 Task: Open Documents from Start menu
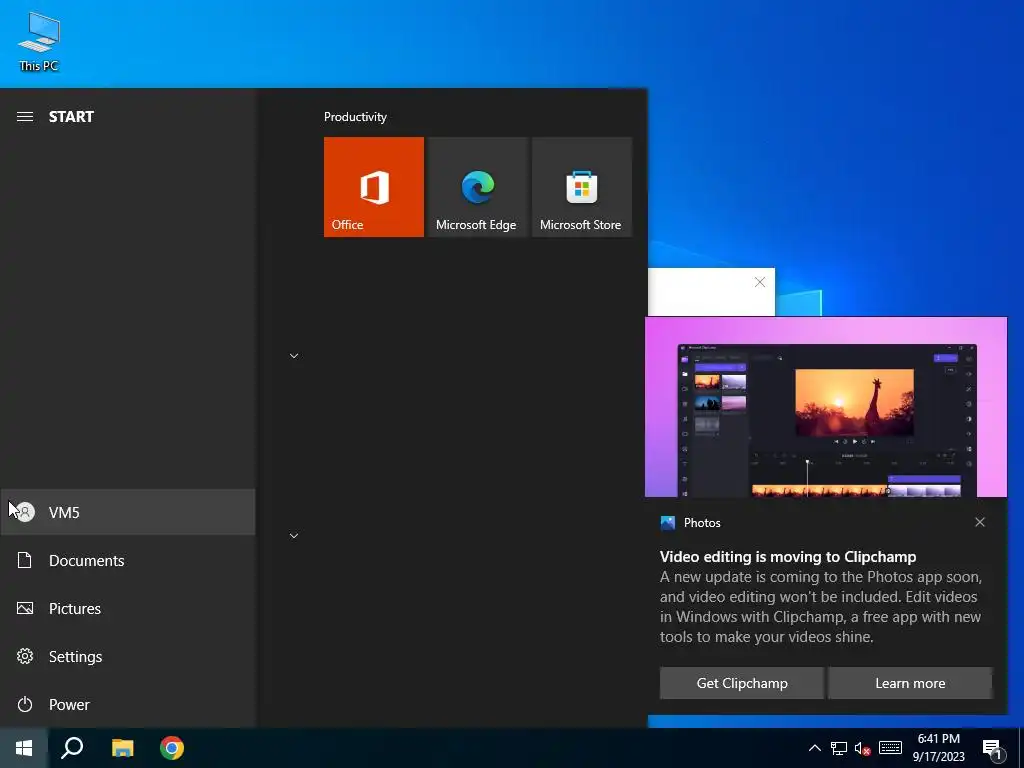tap(127, 560)
